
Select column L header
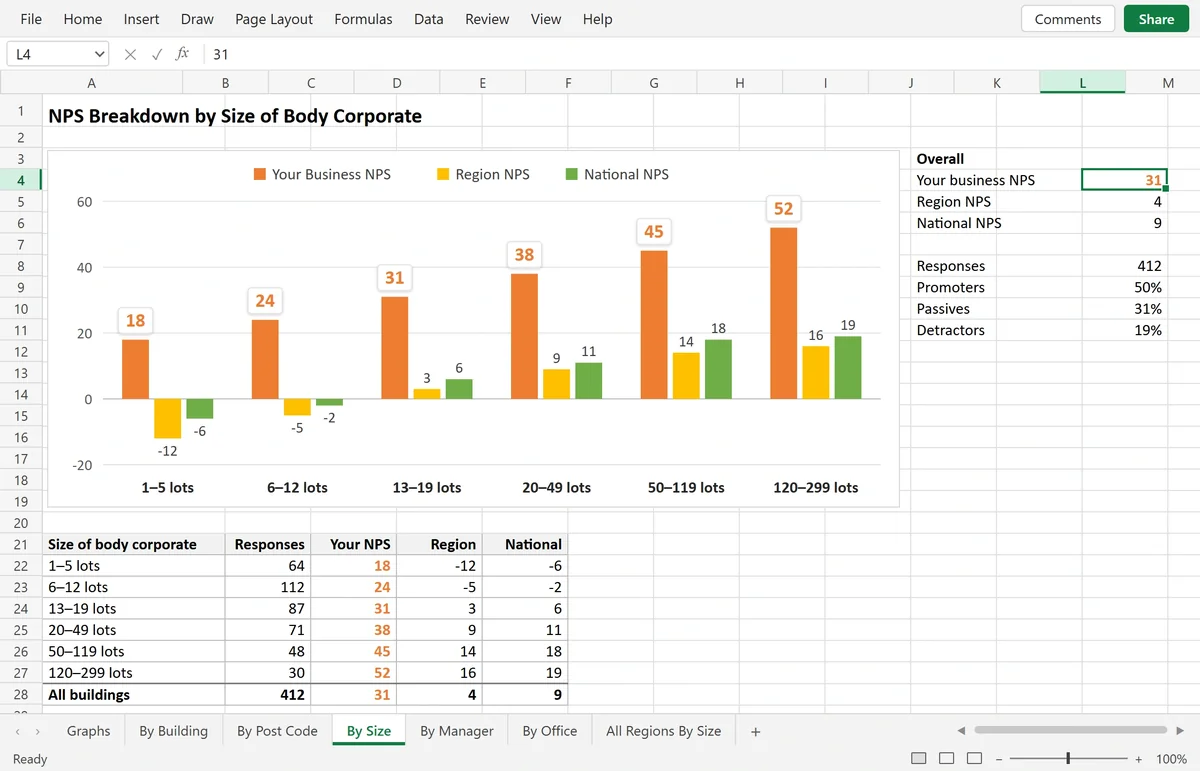click(x=1083, y=83)
